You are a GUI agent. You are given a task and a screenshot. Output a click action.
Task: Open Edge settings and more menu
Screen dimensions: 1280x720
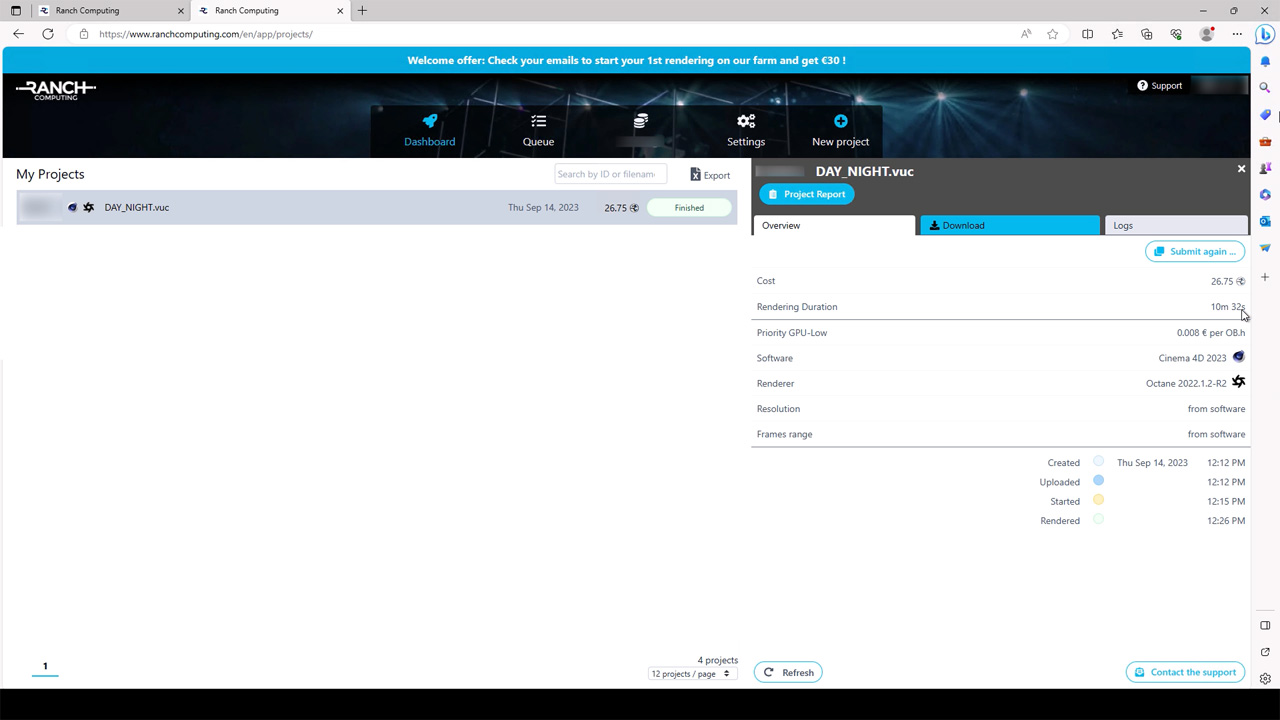1237,34
